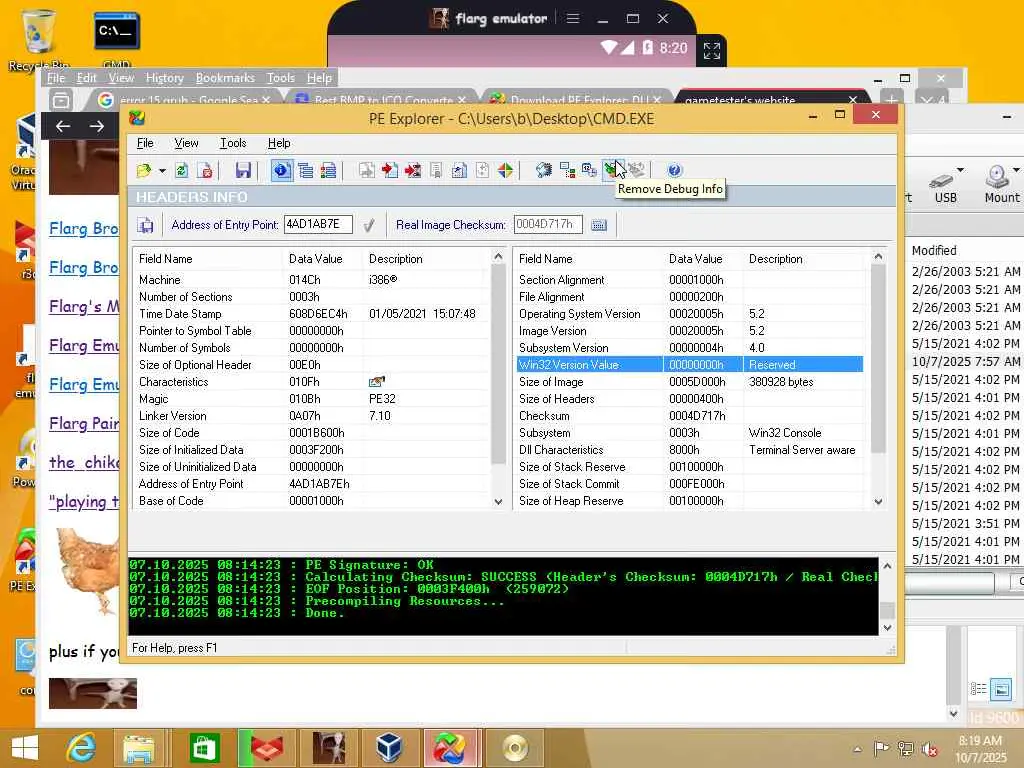Select the Headers Info blue 'i' icon
The image size is (1024, 768).
[281, 170]
